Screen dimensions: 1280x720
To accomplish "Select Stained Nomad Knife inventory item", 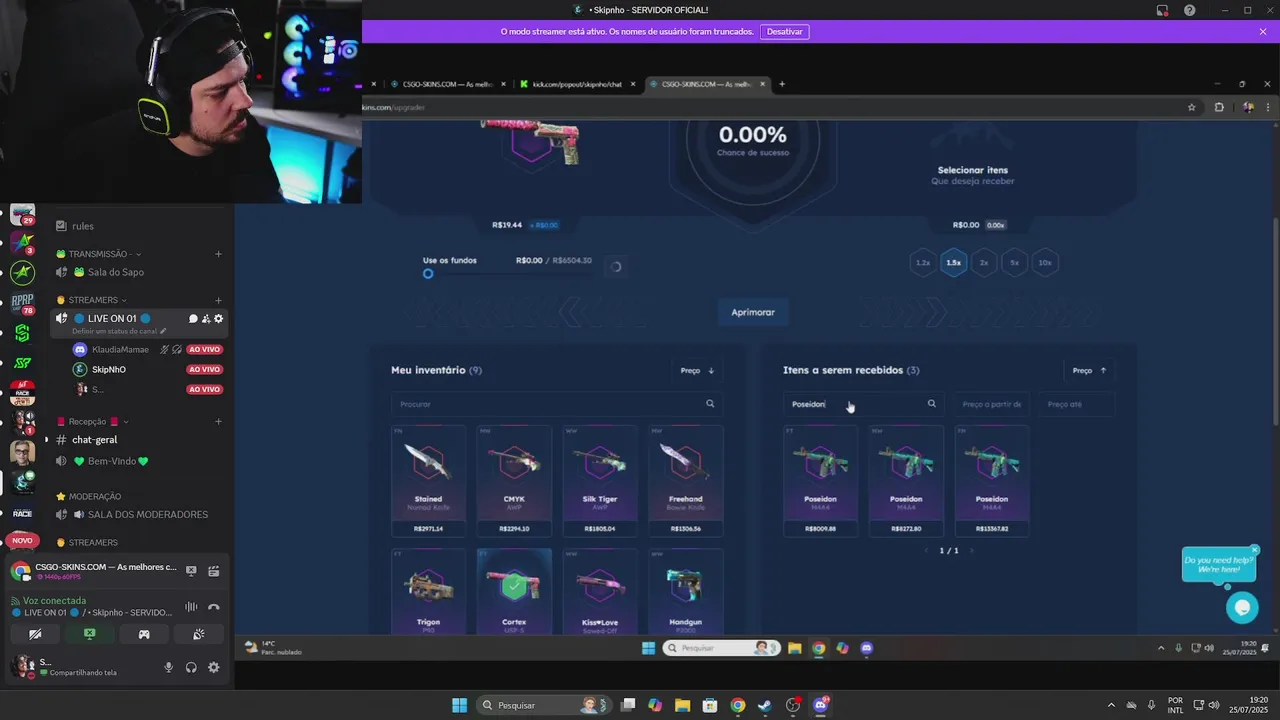I will tap(428, 481).
